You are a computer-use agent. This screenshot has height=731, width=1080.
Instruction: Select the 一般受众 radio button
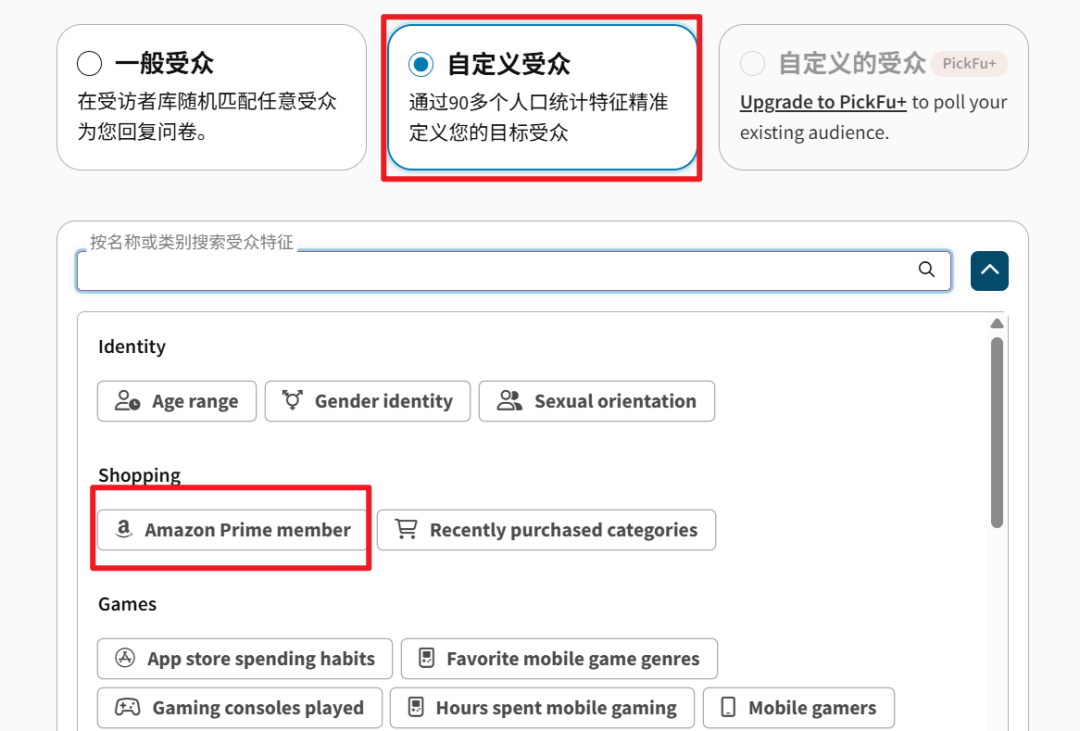90,63
